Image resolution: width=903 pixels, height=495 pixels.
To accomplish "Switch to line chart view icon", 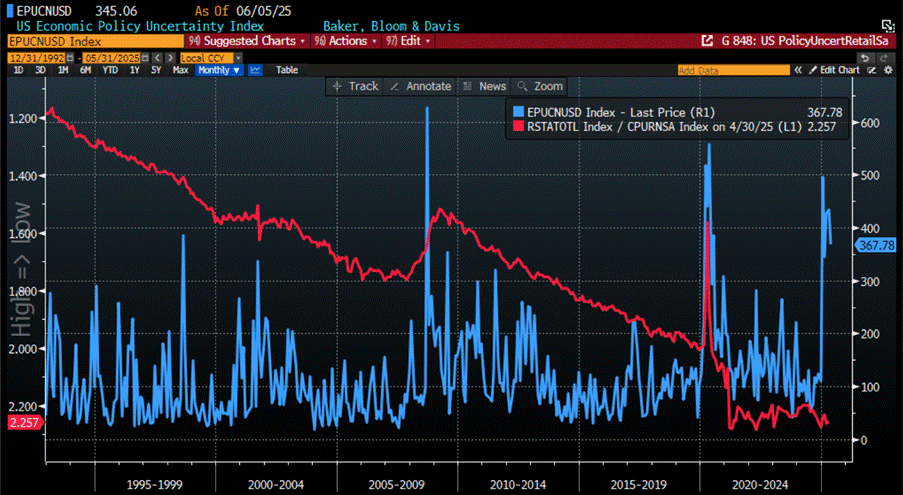I will pos(255,70).
